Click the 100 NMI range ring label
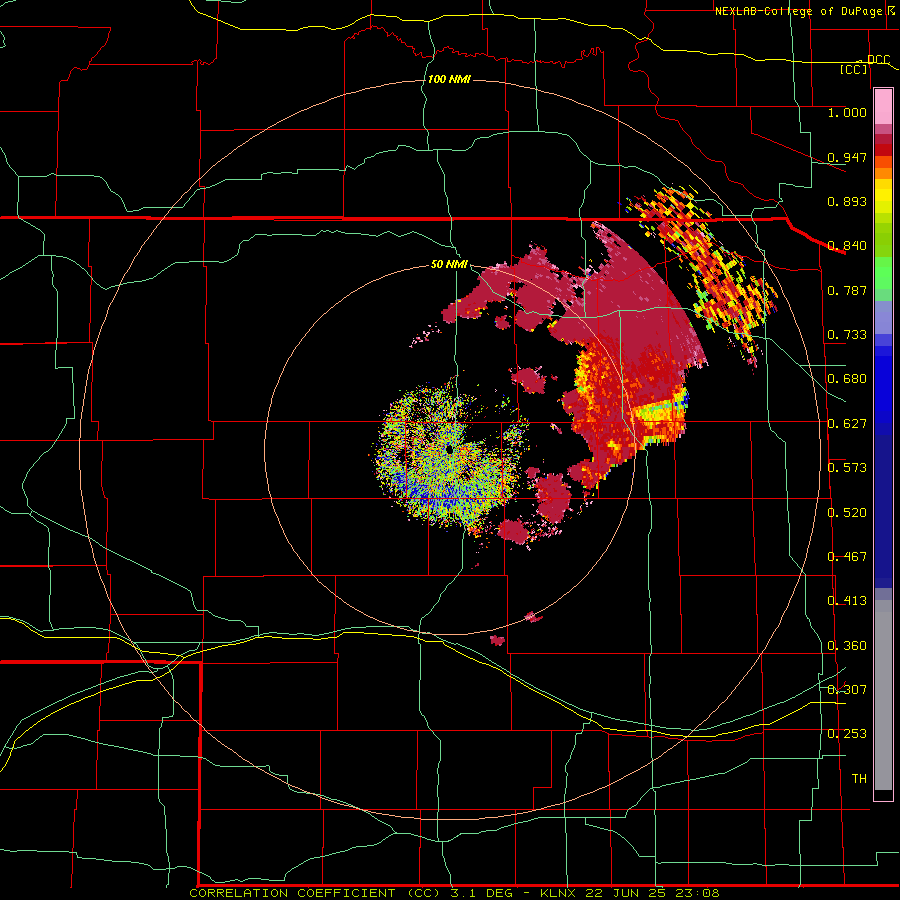Screen dimensions: 900x900 click(x=449, y=79)
